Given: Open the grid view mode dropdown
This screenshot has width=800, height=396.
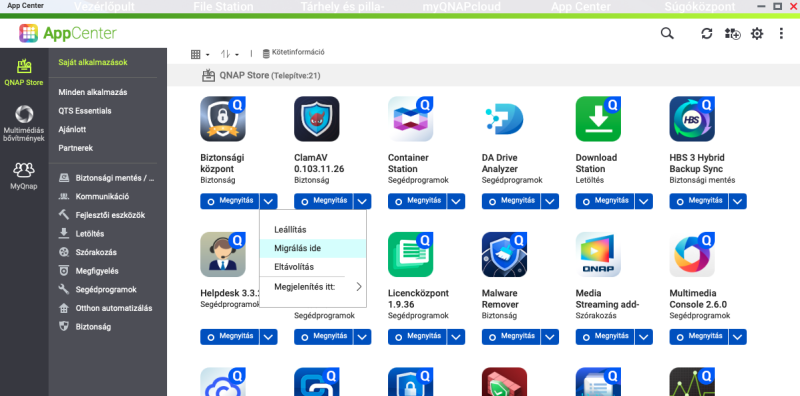Looking at the screenshot, I should pos(200,54).
